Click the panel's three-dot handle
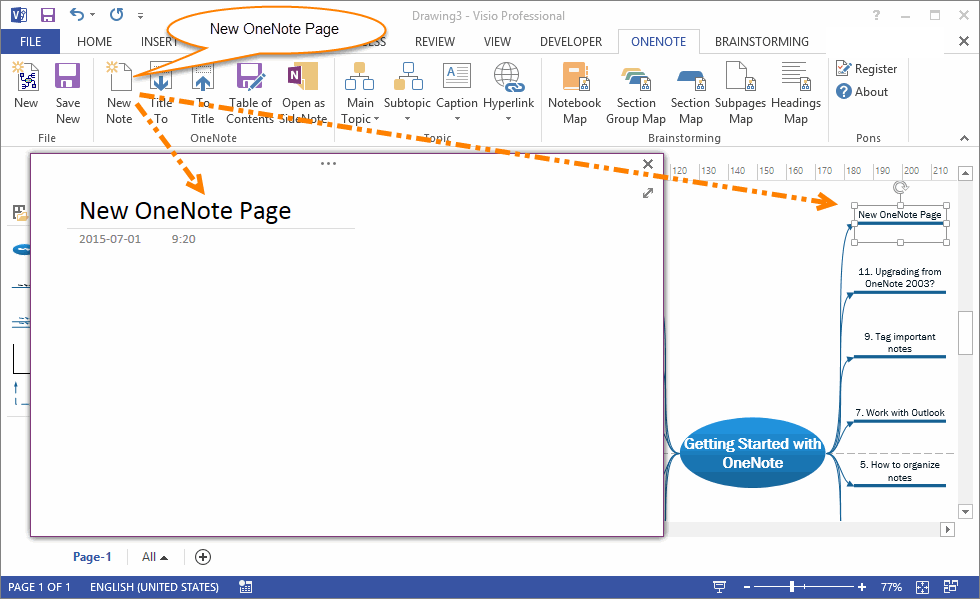 tap(328, 164)
